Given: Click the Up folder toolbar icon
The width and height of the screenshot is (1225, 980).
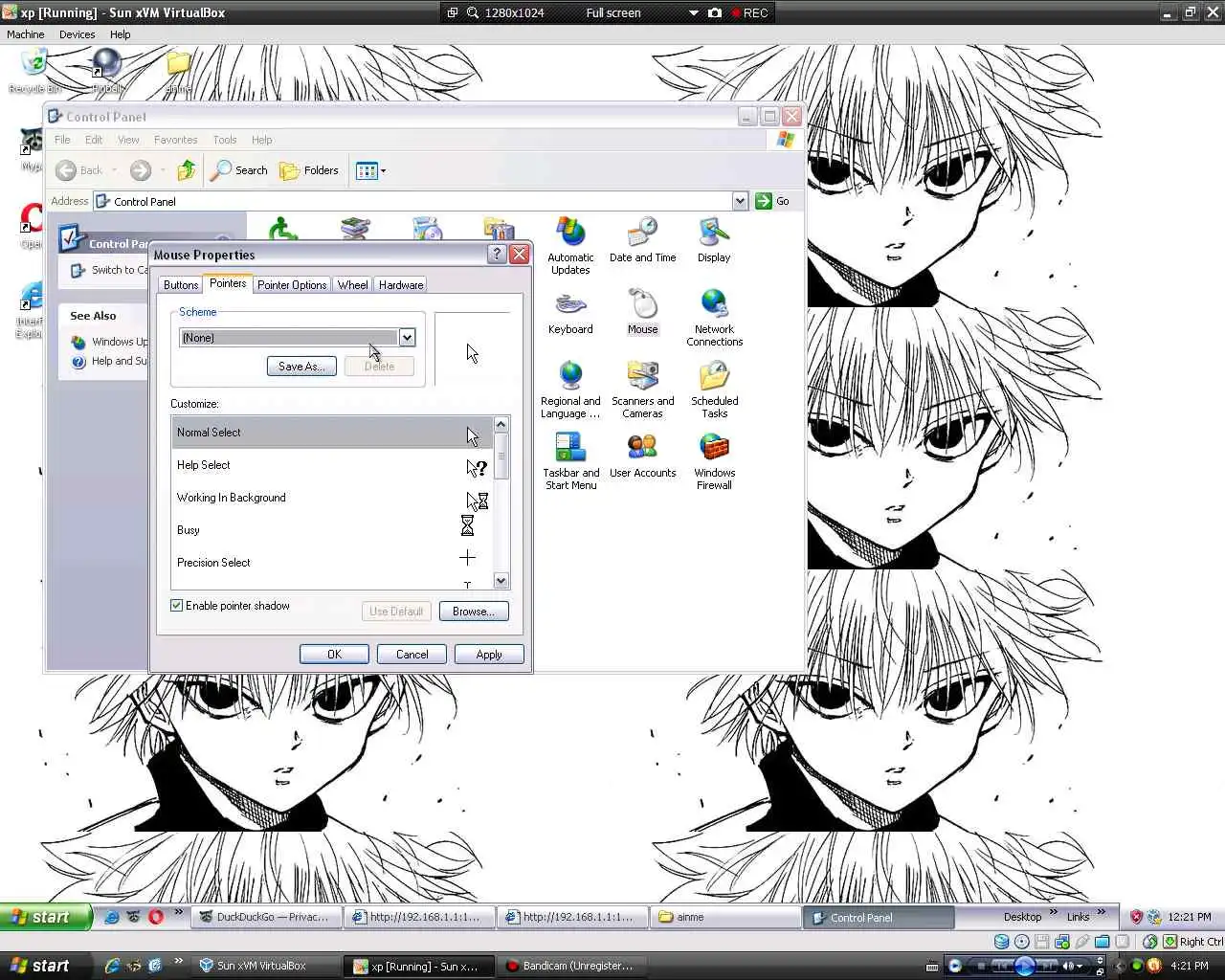Looking at the screenshot, I should (187, 170).
